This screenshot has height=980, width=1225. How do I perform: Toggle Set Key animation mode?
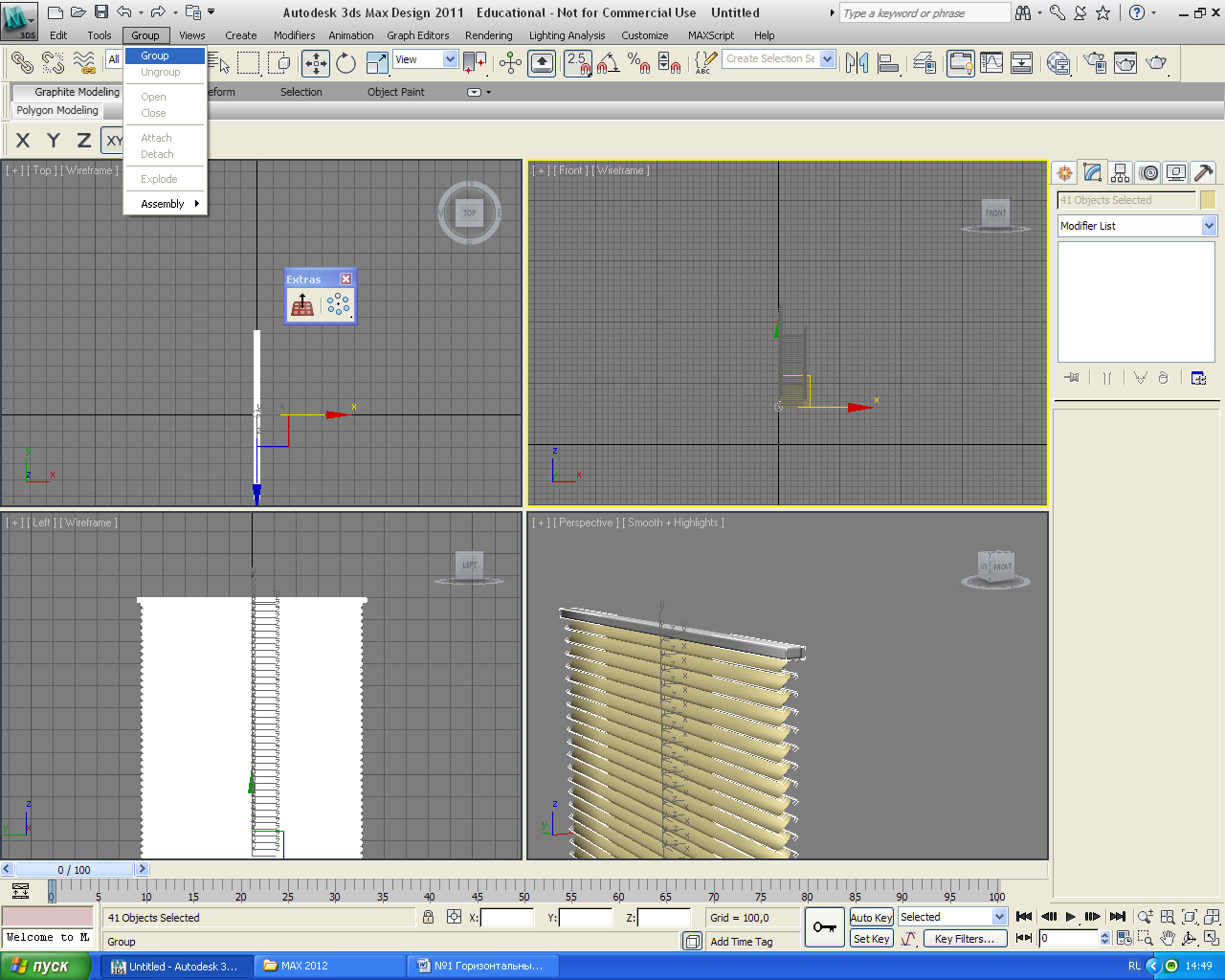pos(871,939)
